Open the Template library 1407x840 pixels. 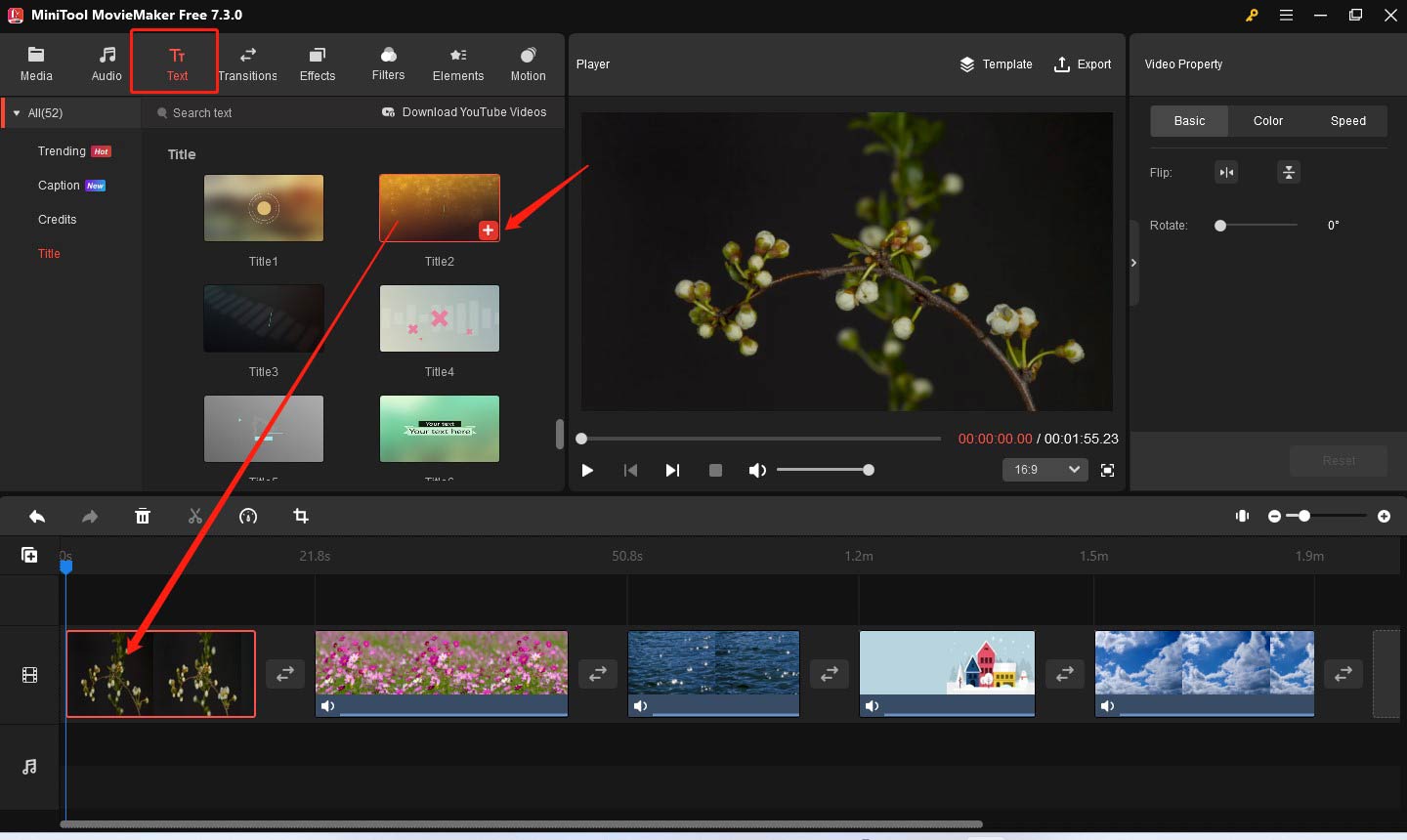tap(996, 64)
